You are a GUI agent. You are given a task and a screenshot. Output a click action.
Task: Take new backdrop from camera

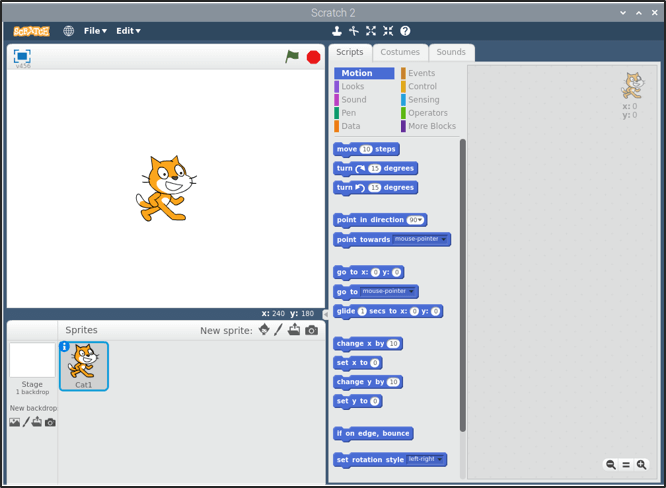50,422
